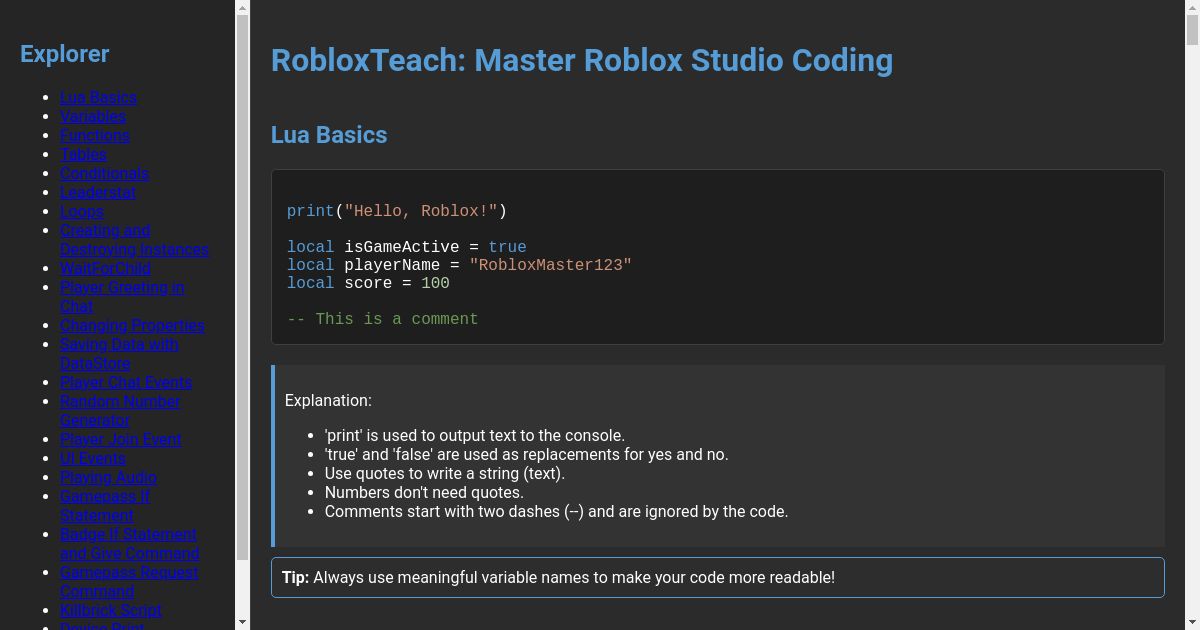The height and width of the screenshot is (630, 1200).
Task: Select the Player Join Event link
Action: 121,439
